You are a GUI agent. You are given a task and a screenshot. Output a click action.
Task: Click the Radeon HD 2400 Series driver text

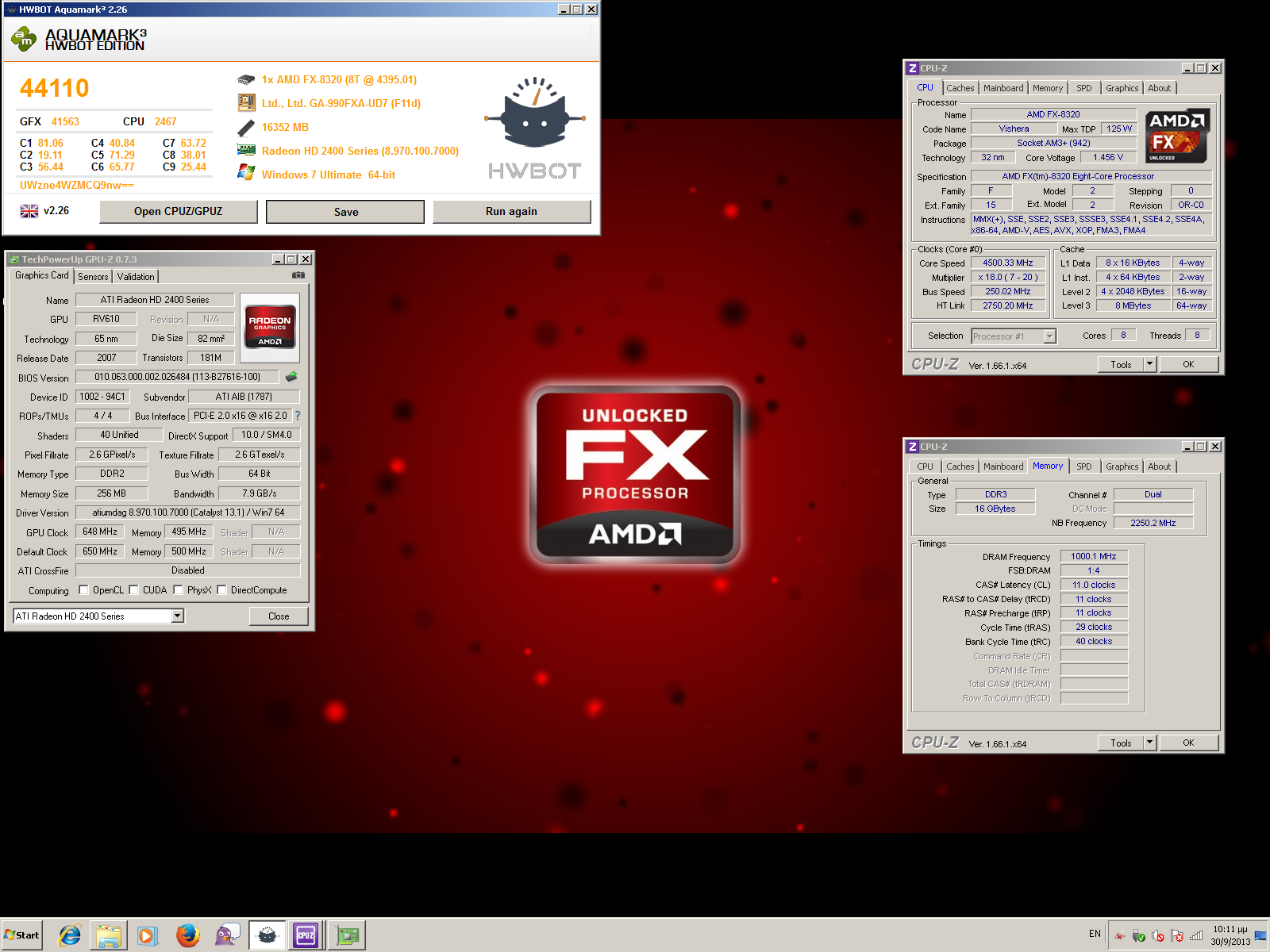[360, 151]
